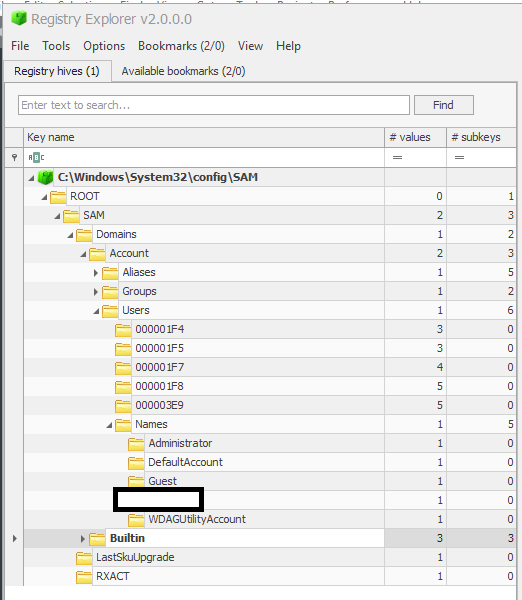
Task: Click the LastSkuUpgrade folder icon
Action: tap(84, 558)
